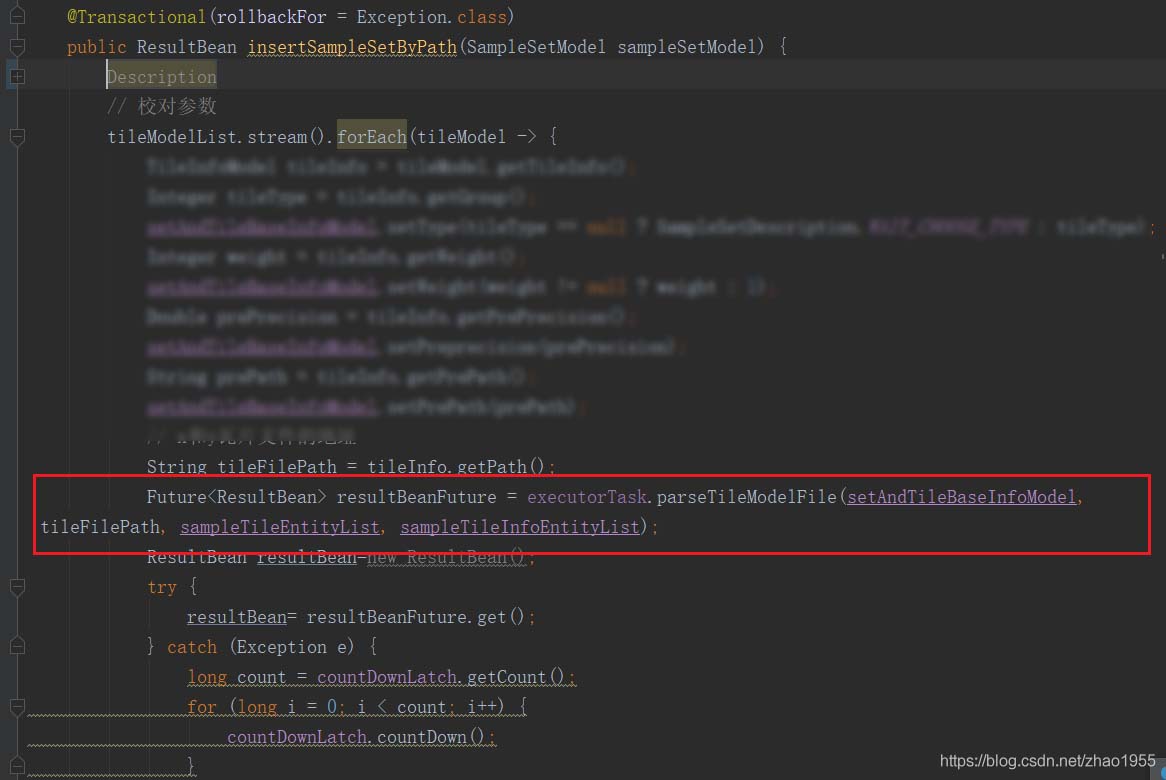Click the 'catch (Exception e)' clause

tap(261, 647)
